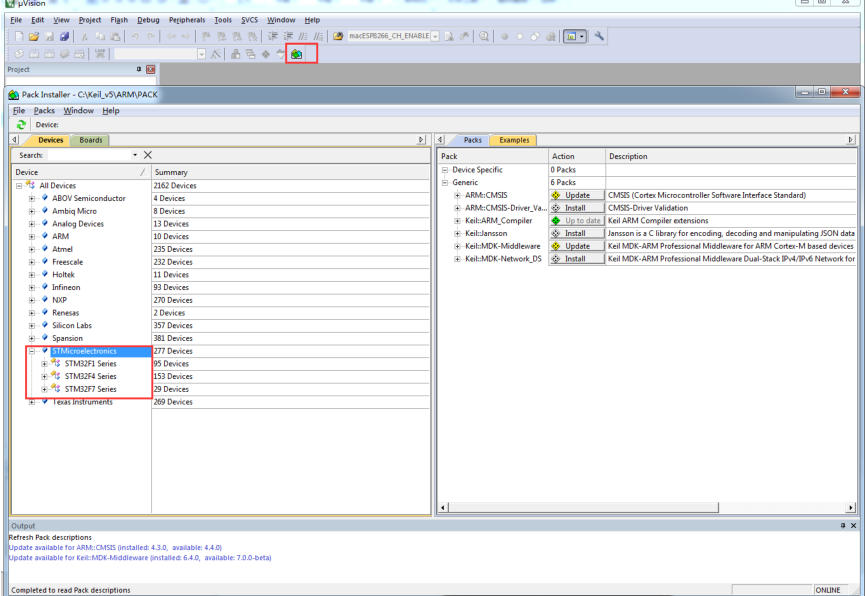Click the Undo arrow icon
The height and width of the screenshot is (596, 865).
pos(135,36)
